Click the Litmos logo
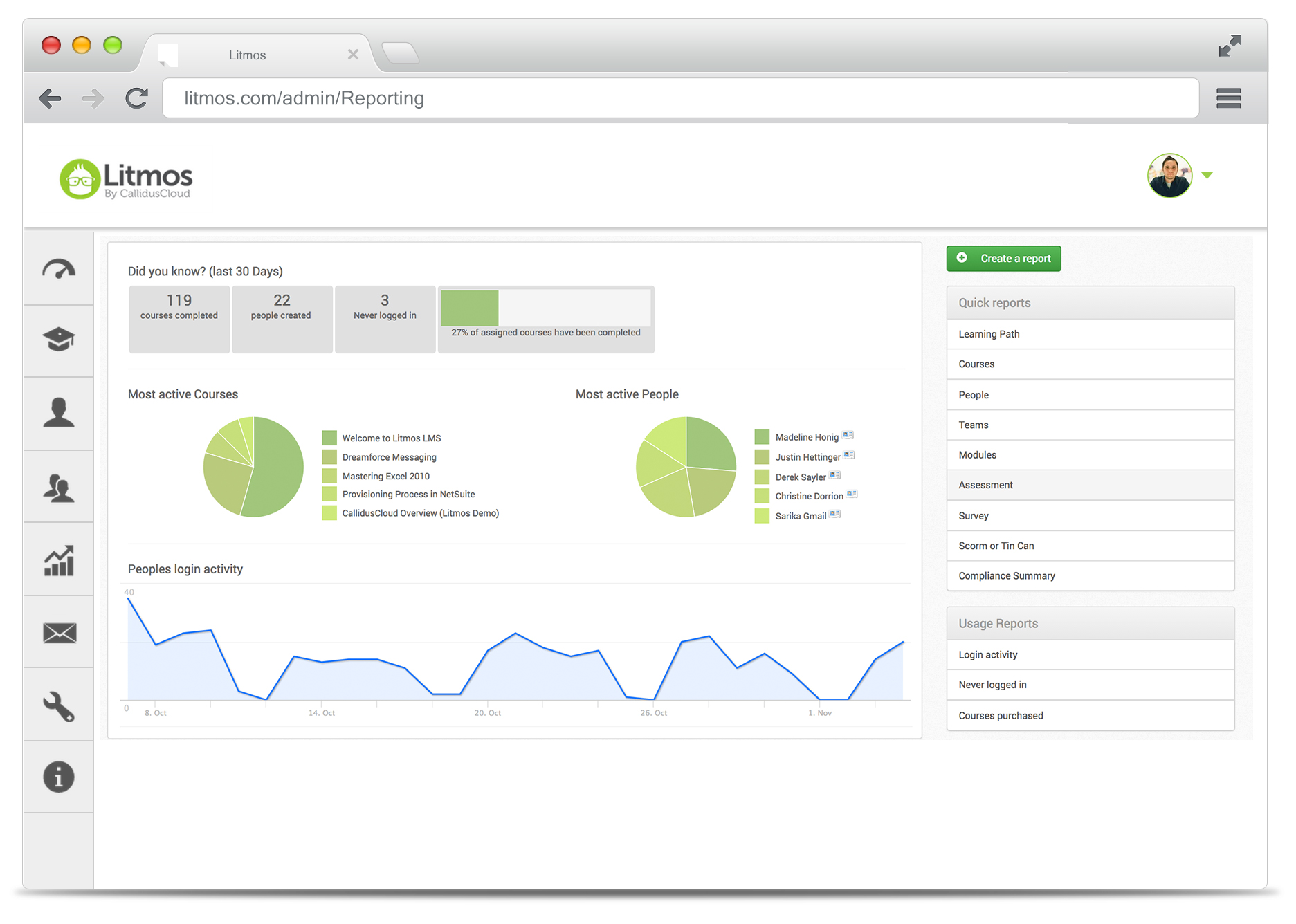This screenshot has height=924, width=1296. click(126, 179)
